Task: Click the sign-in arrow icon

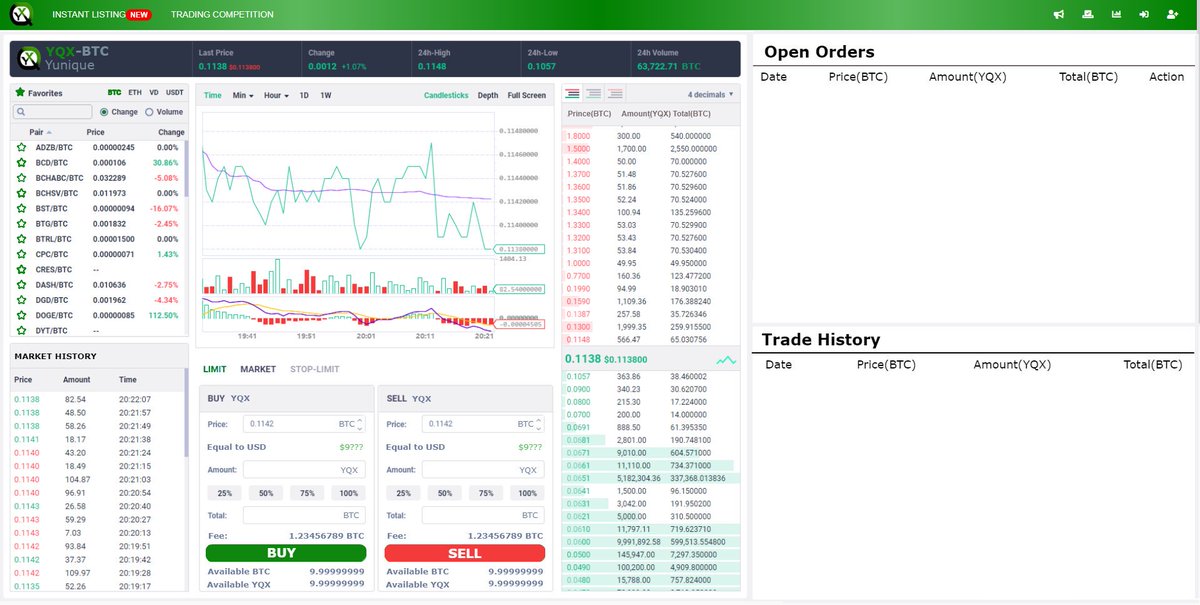Action: [x=1144, y=15]
